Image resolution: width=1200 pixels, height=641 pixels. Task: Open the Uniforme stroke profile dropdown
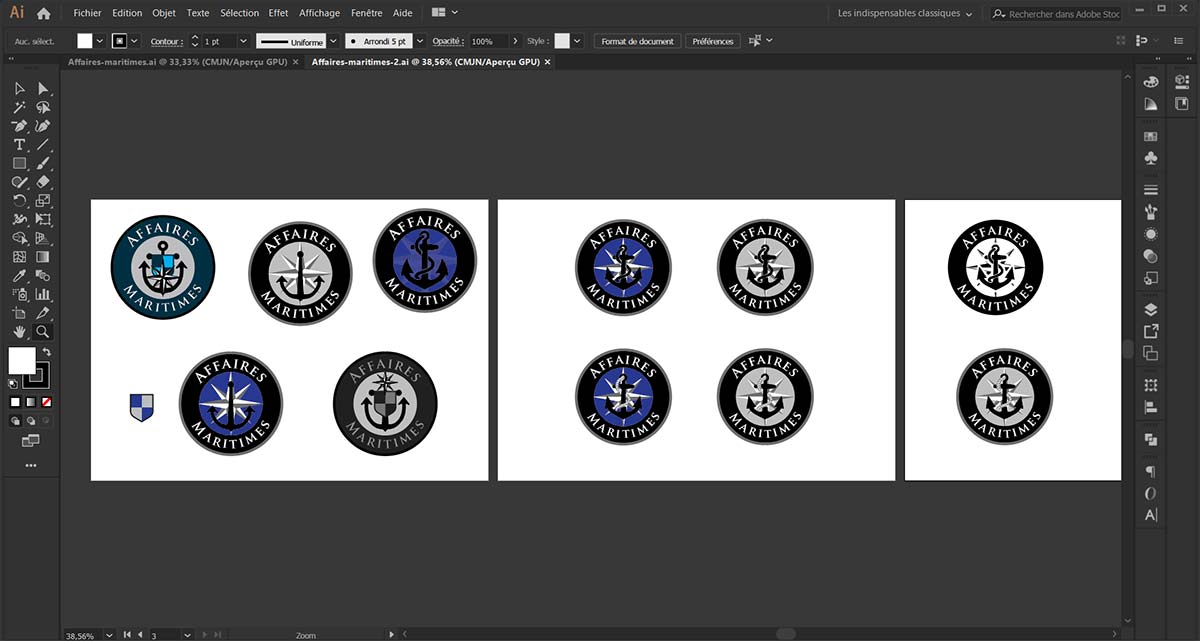click(335, 41)
